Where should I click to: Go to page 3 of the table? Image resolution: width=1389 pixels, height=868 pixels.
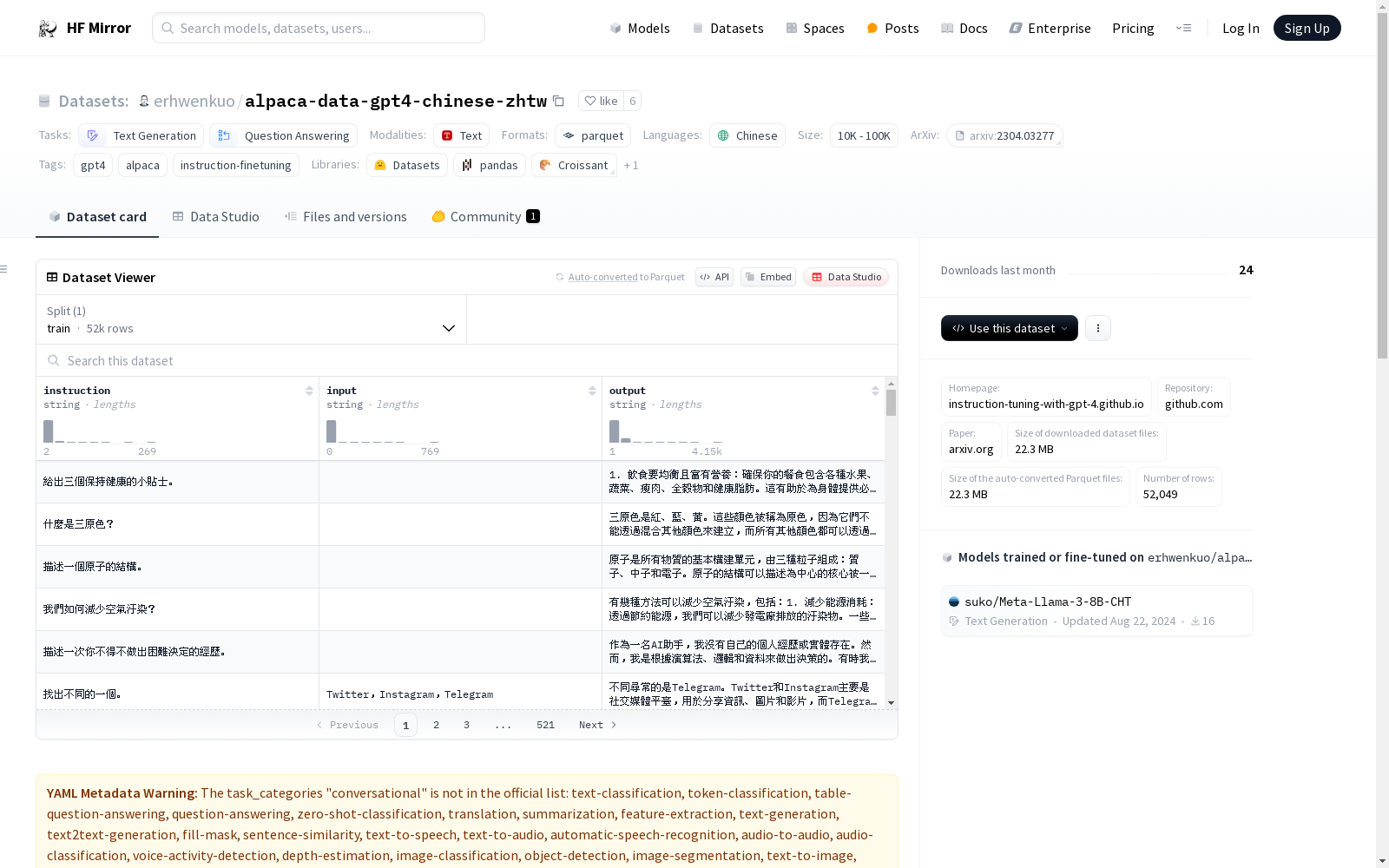[466, 725]
